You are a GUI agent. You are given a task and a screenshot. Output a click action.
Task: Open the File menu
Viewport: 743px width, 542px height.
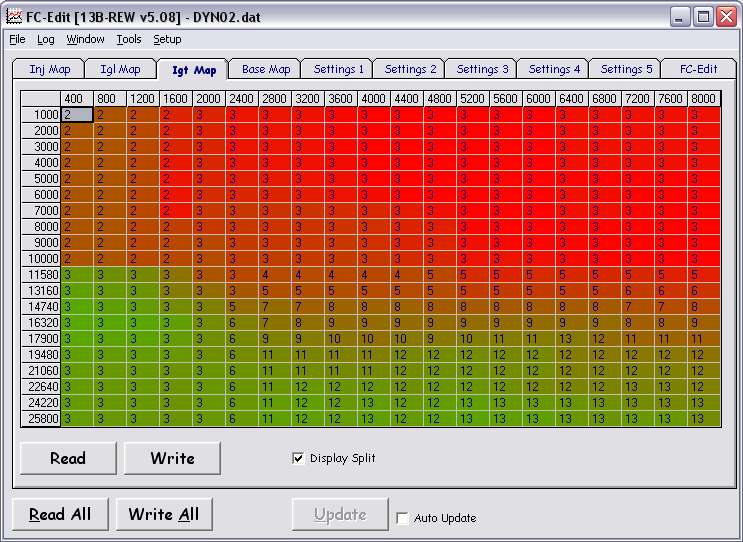[17, 39]
